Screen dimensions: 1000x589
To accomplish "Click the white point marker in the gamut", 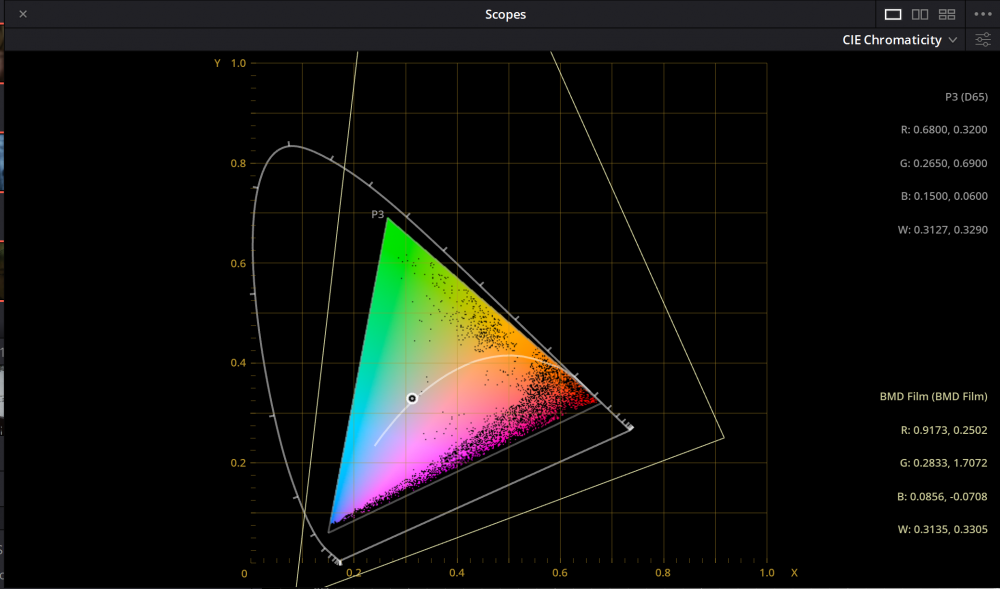I will (x=411, y=398).
